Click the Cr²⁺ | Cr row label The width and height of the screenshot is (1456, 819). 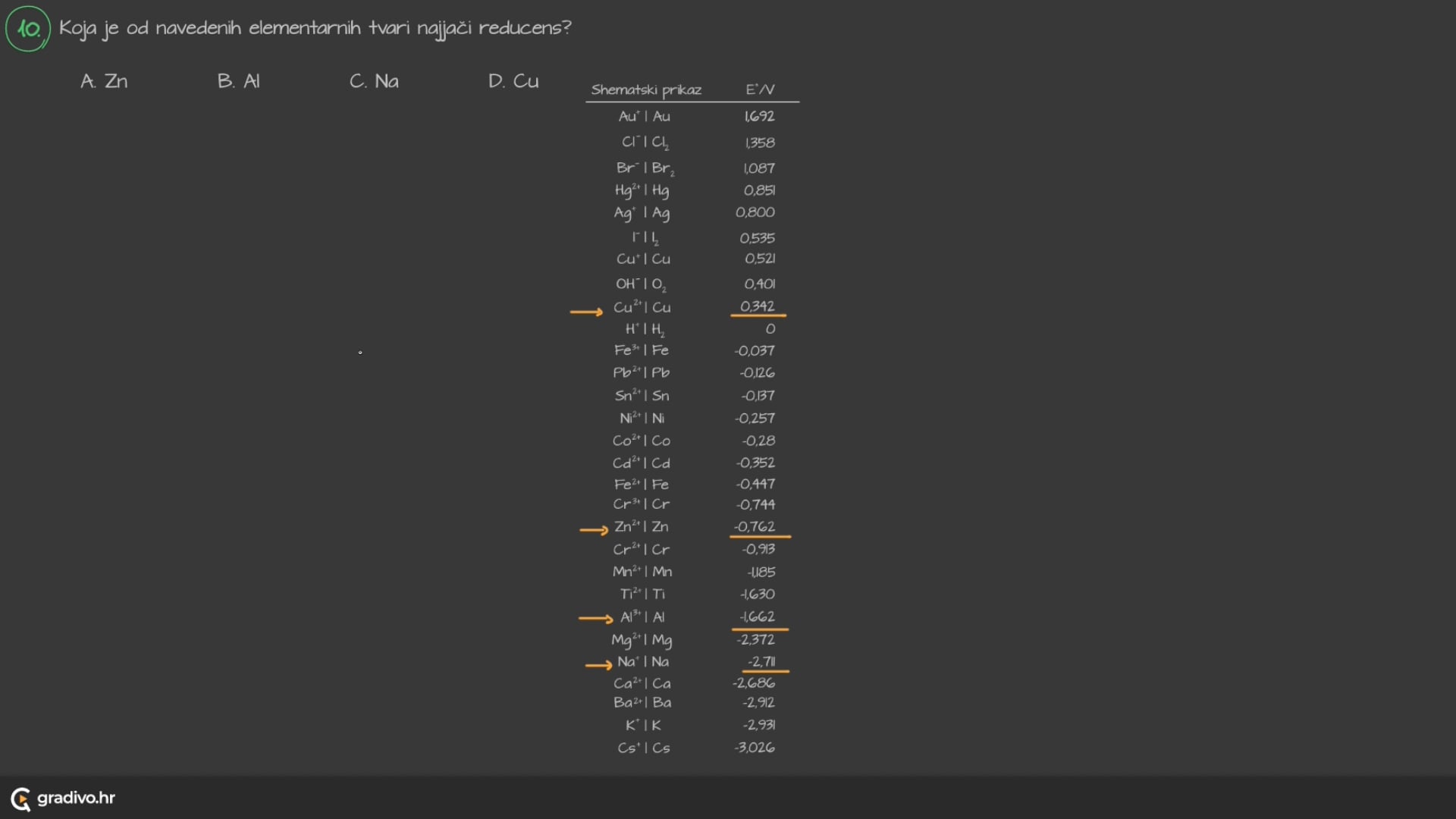pos(642,549)
